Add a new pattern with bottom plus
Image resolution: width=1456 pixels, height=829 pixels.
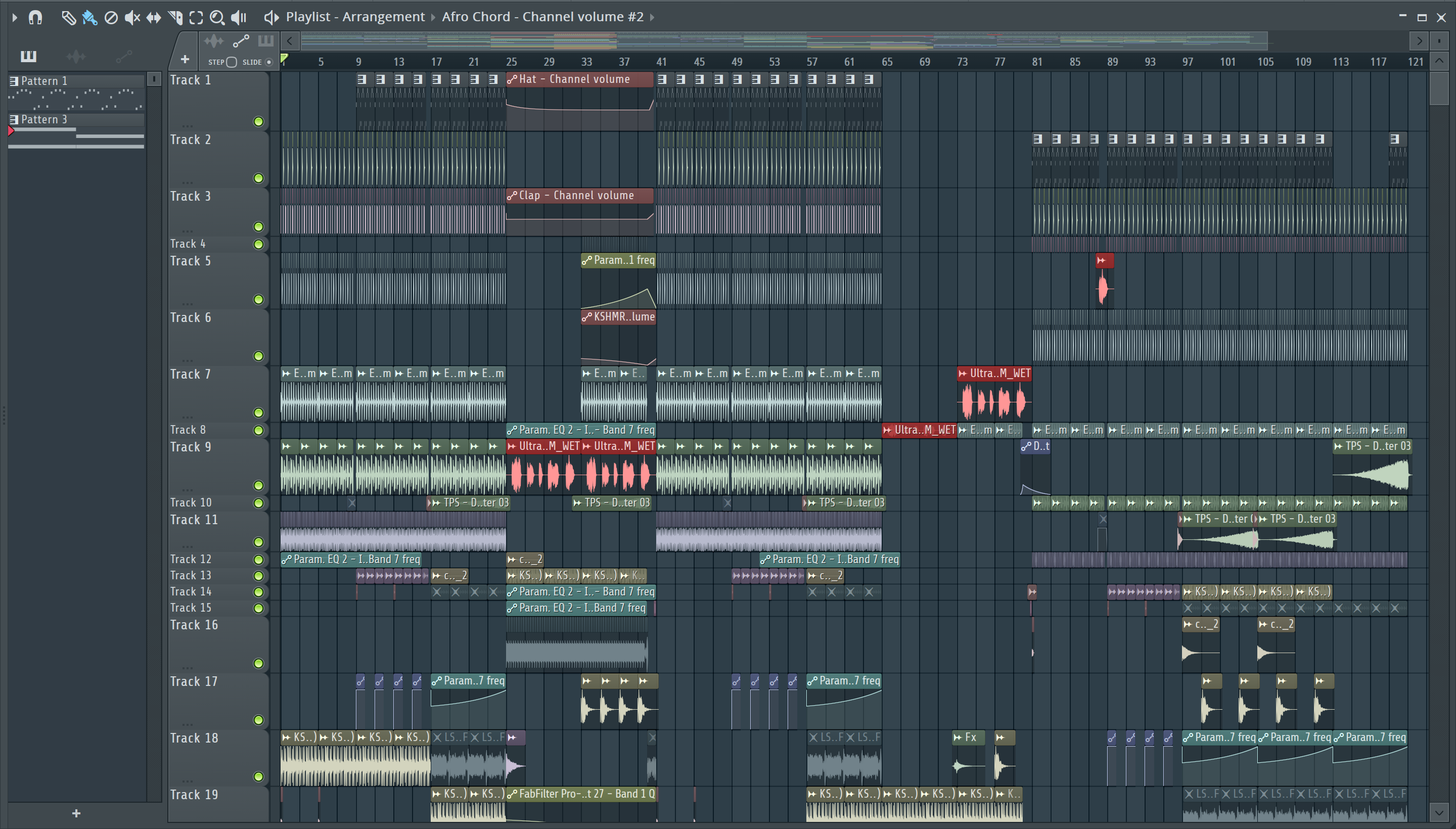tap(76, 813)
